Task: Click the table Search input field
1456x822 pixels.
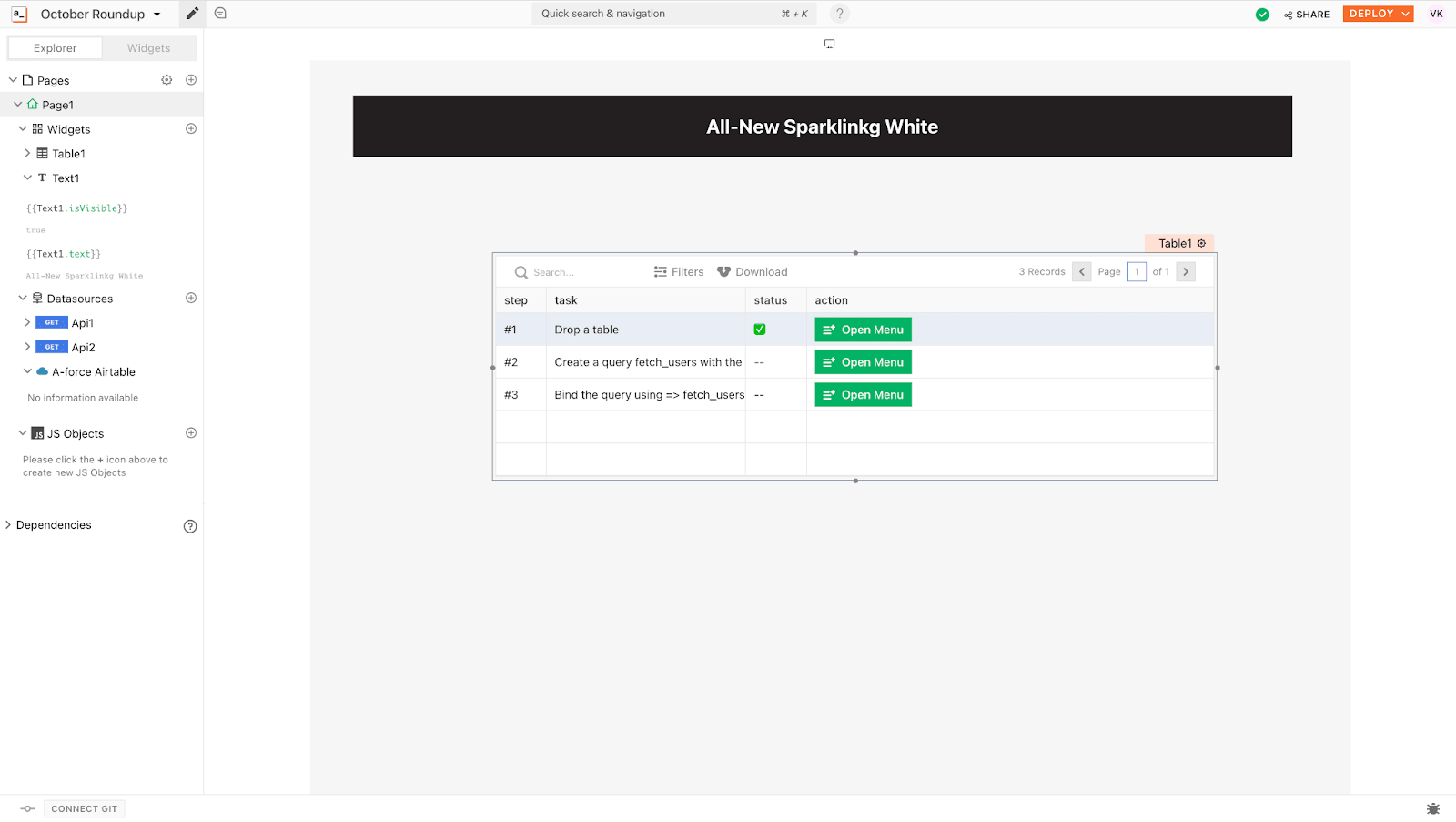Action: pyautogui.click(x=582, y=272)
